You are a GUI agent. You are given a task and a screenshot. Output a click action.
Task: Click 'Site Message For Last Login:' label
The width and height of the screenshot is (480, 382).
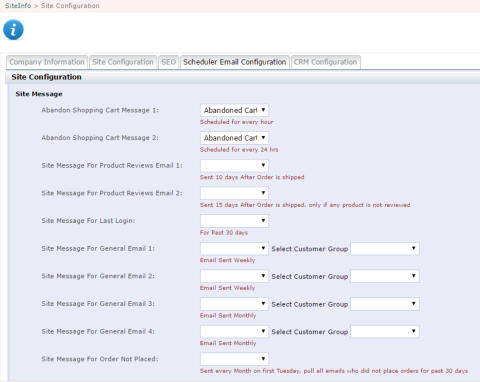[88, 221]
